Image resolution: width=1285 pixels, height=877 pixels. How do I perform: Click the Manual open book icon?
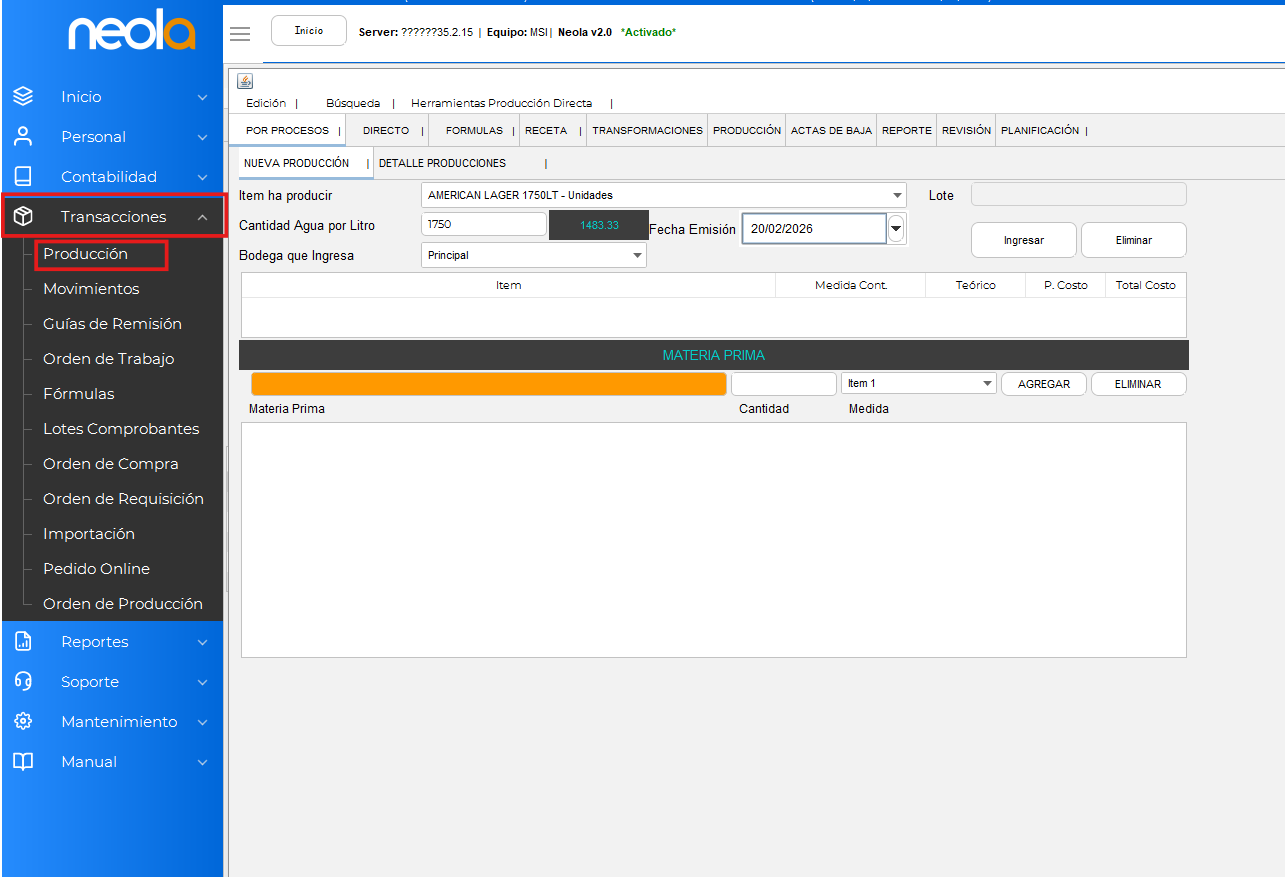[23, 762]
